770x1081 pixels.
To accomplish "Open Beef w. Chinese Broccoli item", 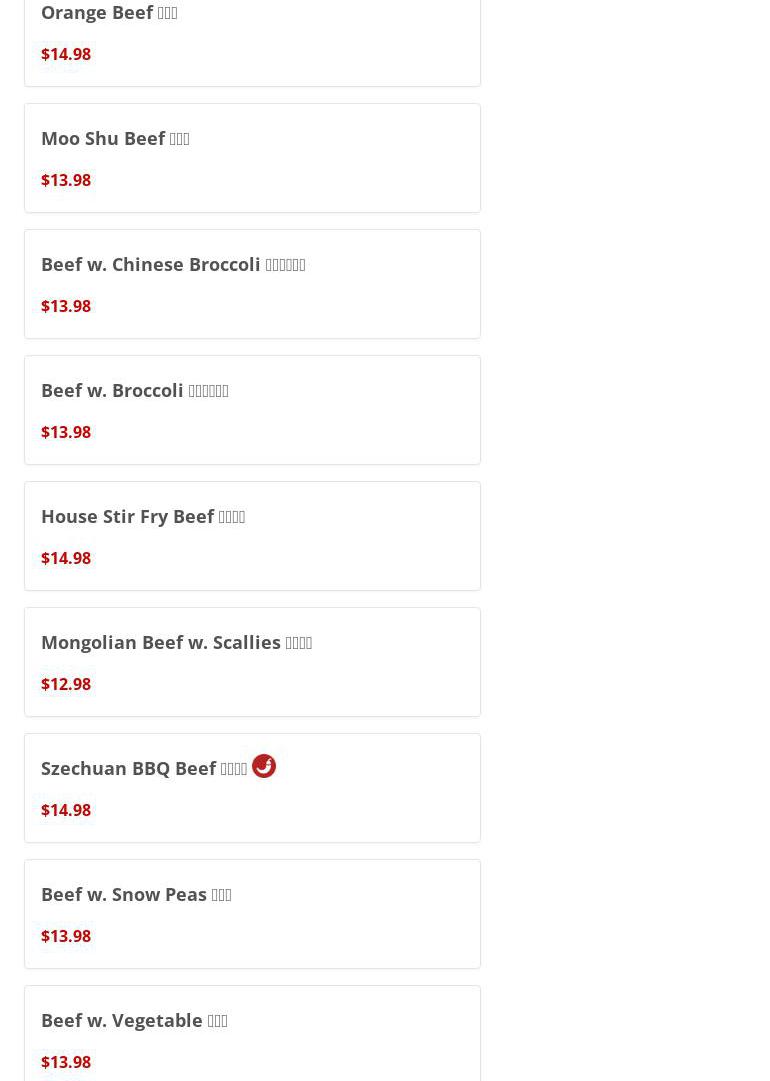I will point(173,265).
